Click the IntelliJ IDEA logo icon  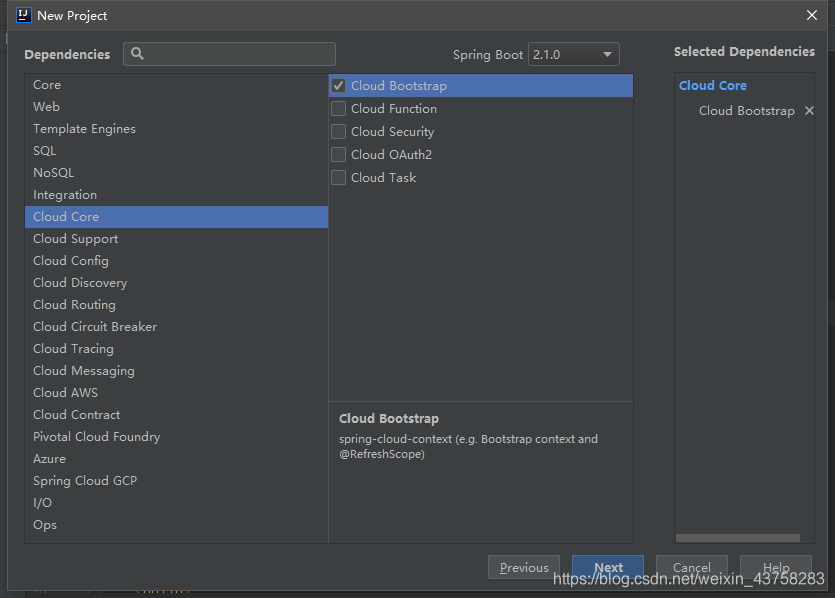24,15
